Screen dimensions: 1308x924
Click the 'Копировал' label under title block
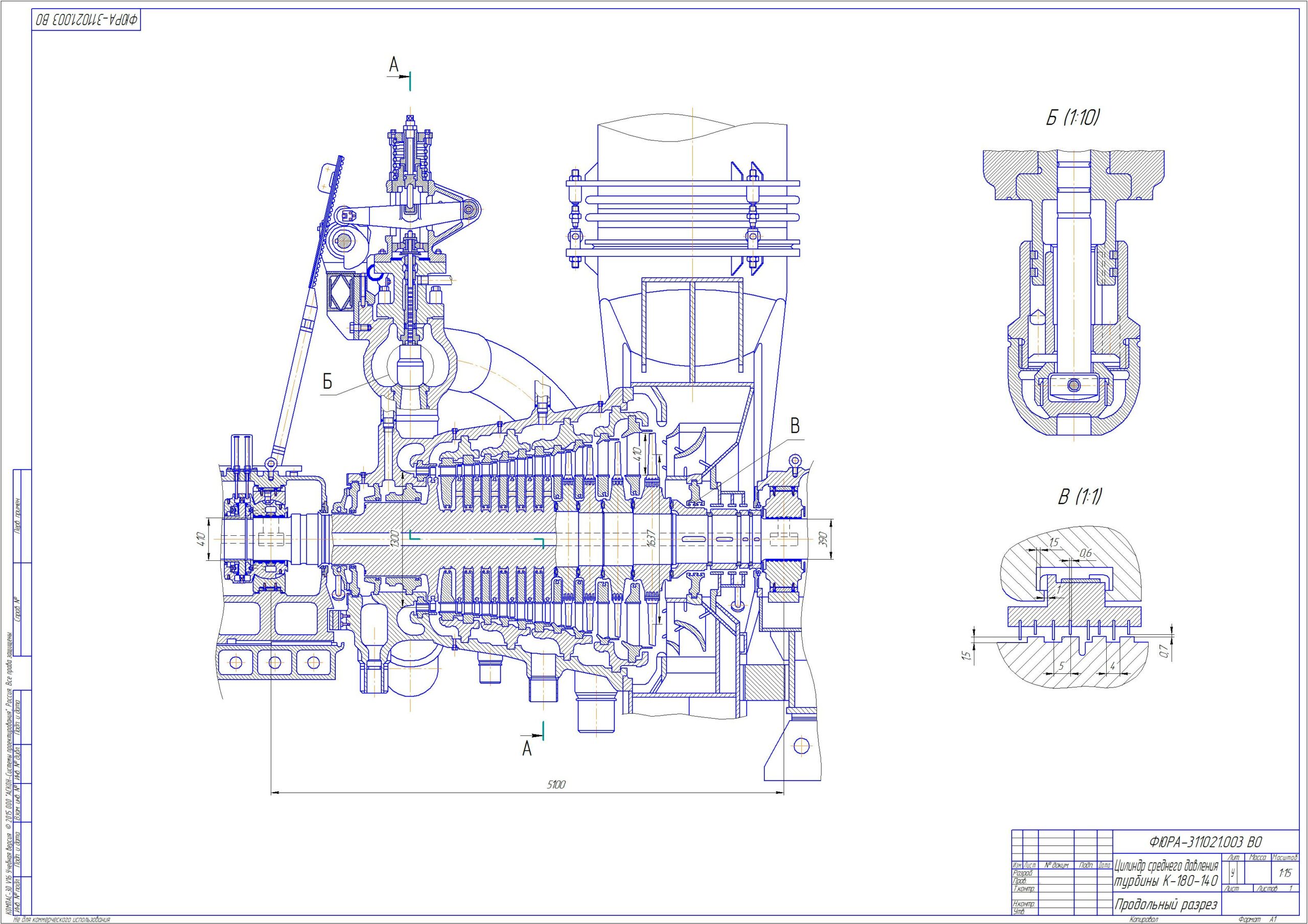1143,920
